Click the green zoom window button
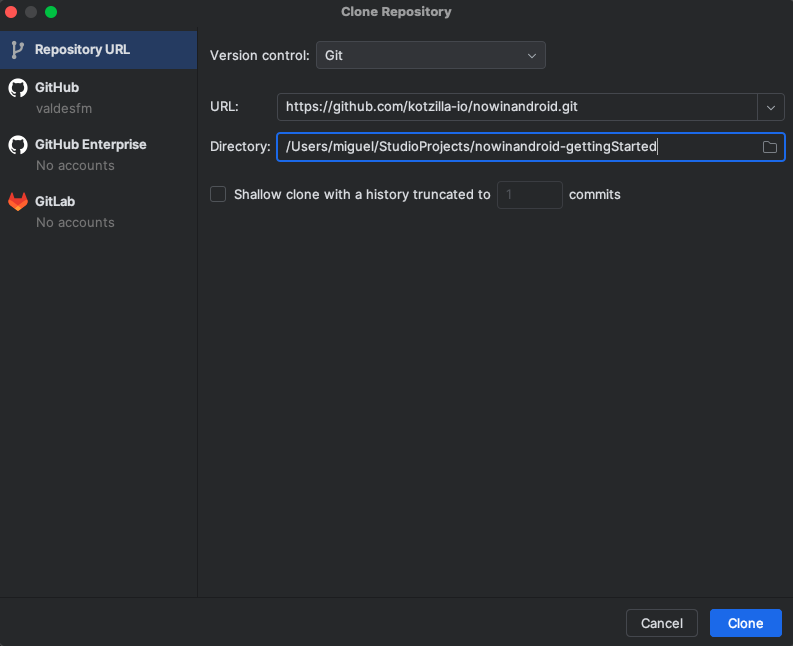Viewport: 793px width, 646px height. tap(51, 12)
